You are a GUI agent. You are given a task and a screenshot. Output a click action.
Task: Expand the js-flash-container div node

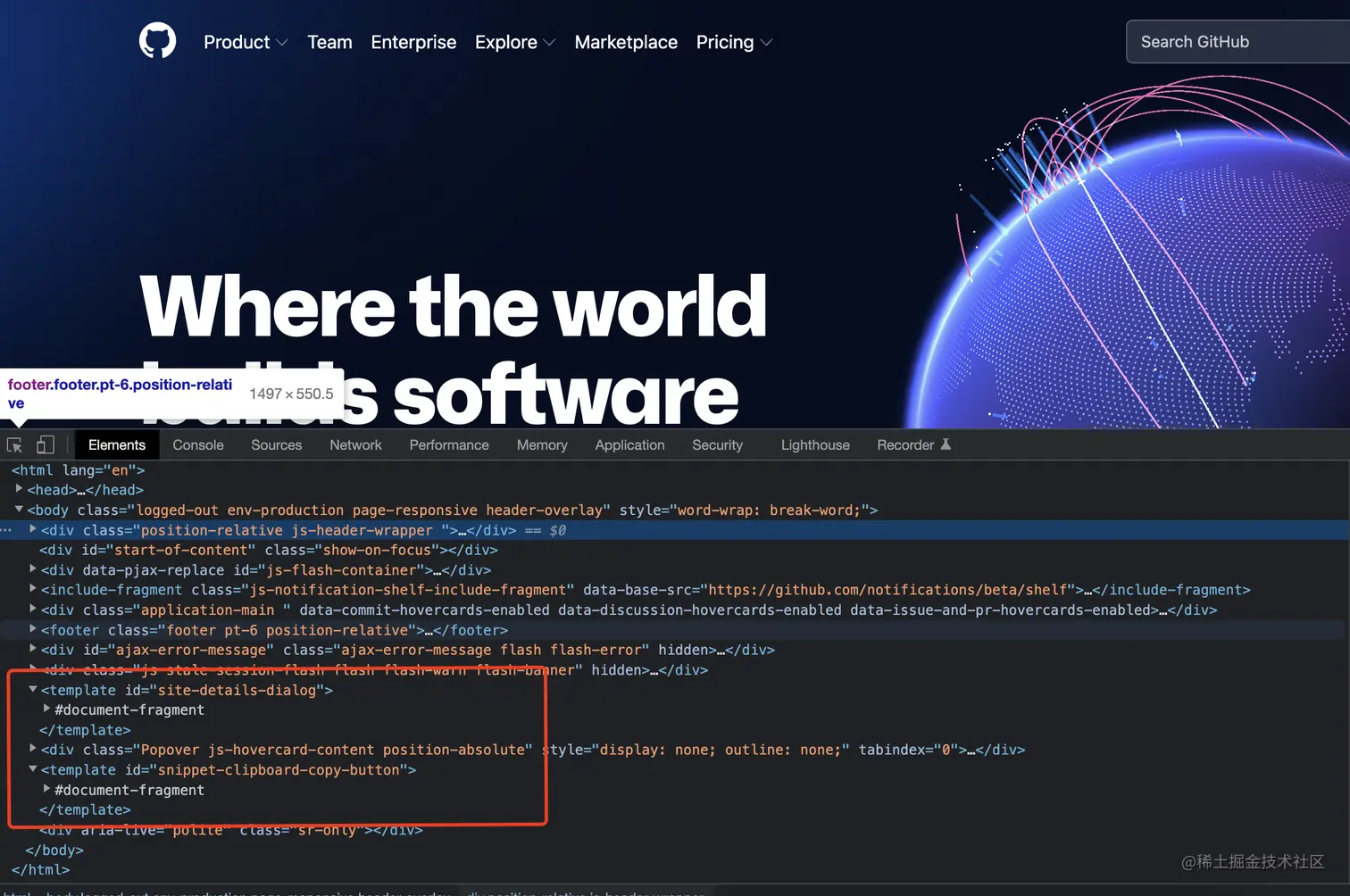click(x=33, y=569)
